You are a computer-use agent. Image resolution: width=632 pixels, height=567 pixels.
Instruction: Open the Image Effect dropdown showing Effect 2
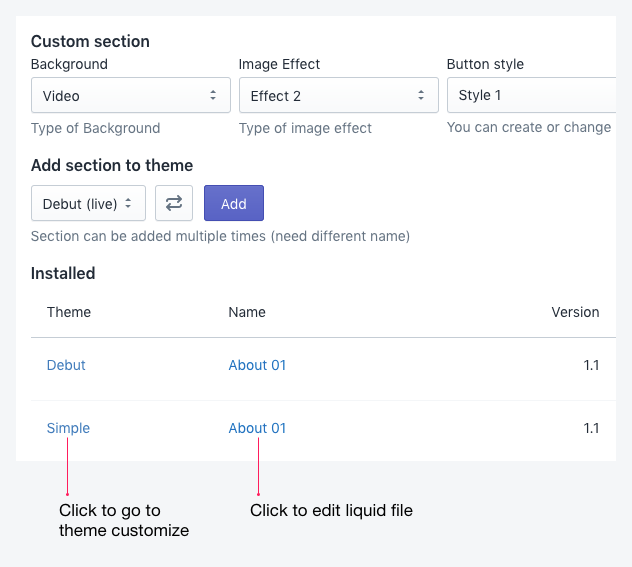pyautogui.click(x=339, y=95)
